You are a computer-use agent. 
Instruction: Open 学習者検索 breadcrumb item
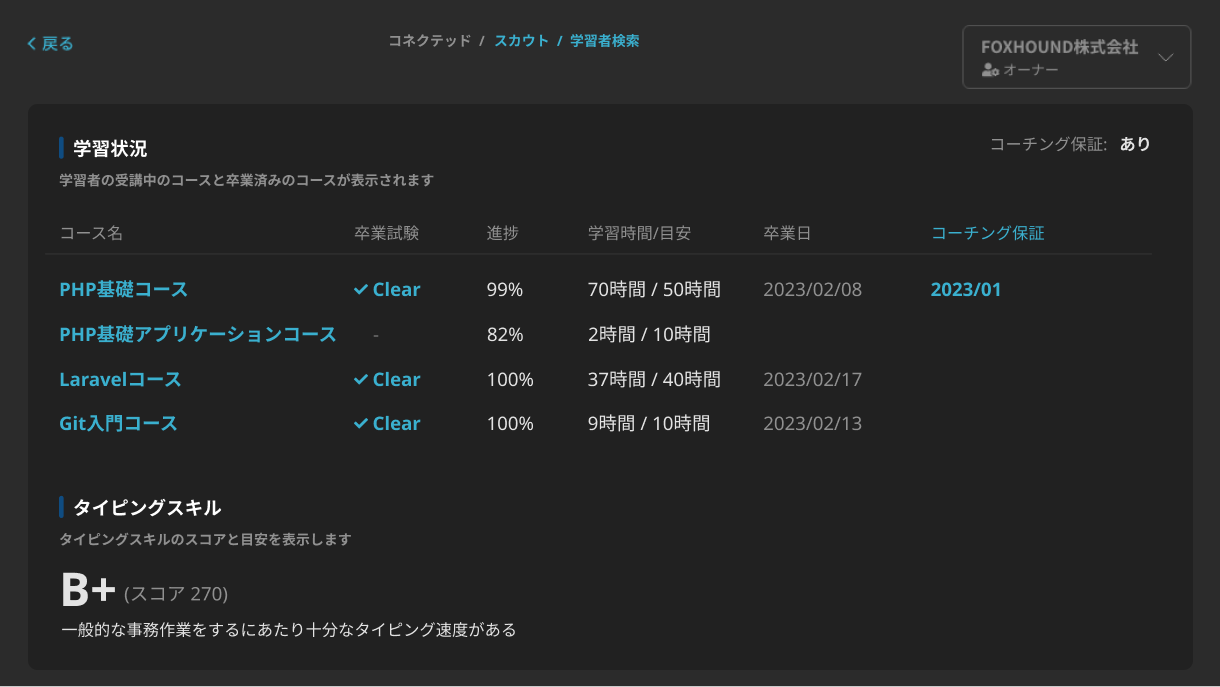[x=604, y=41]
